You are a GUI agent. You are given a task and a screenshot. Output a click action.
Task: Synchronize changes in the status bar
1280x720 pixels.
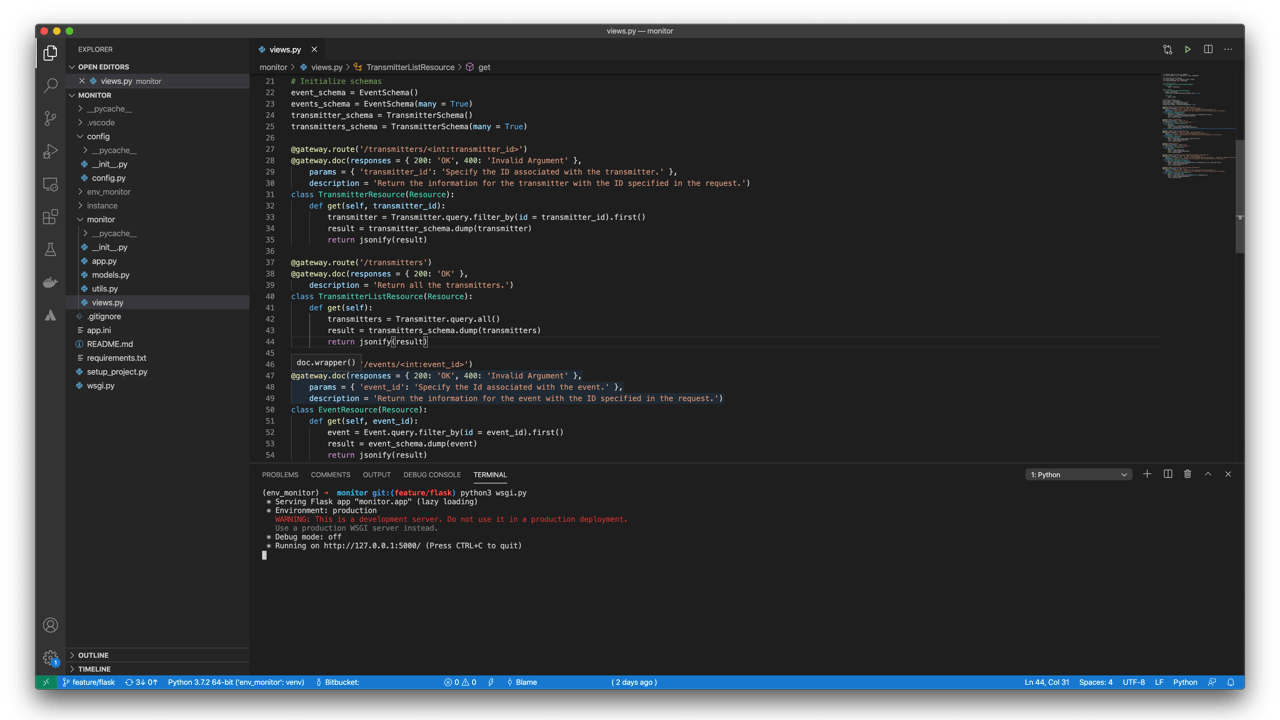(141, 682)
